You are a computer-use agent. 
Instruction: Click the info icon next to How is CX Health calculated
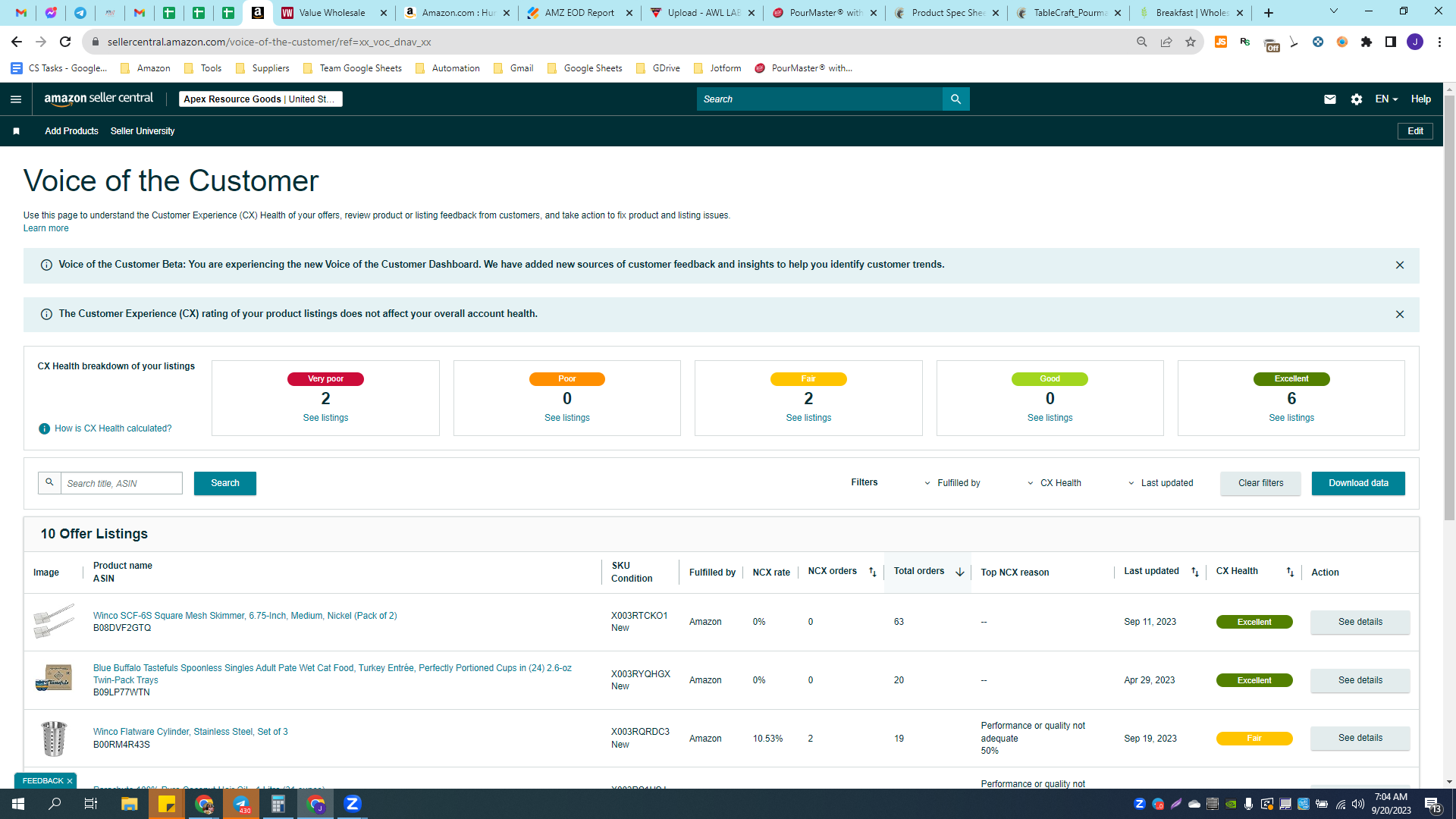[x=45, y=429]
